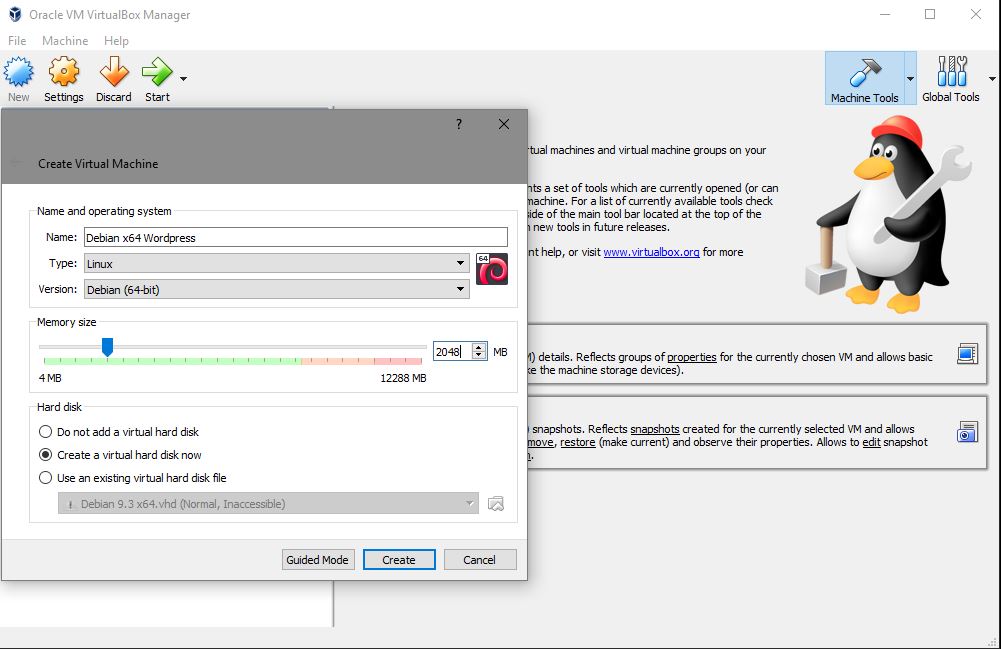Open the File menu
Screen dimensions: 1001x649
[x=17, y=41]
